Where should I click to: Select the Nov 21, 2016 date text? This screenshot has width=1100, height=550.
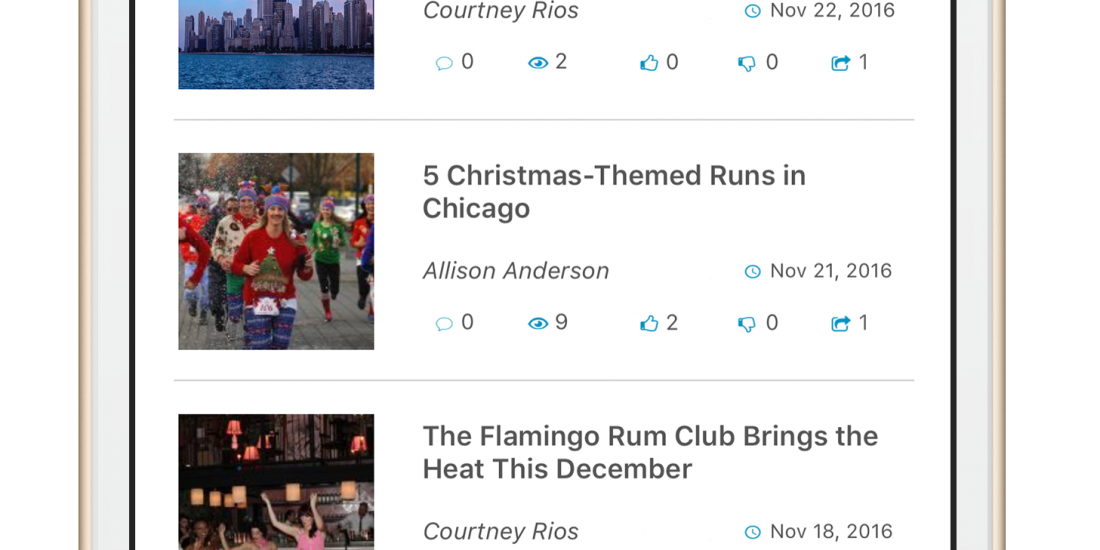point(831,271)
